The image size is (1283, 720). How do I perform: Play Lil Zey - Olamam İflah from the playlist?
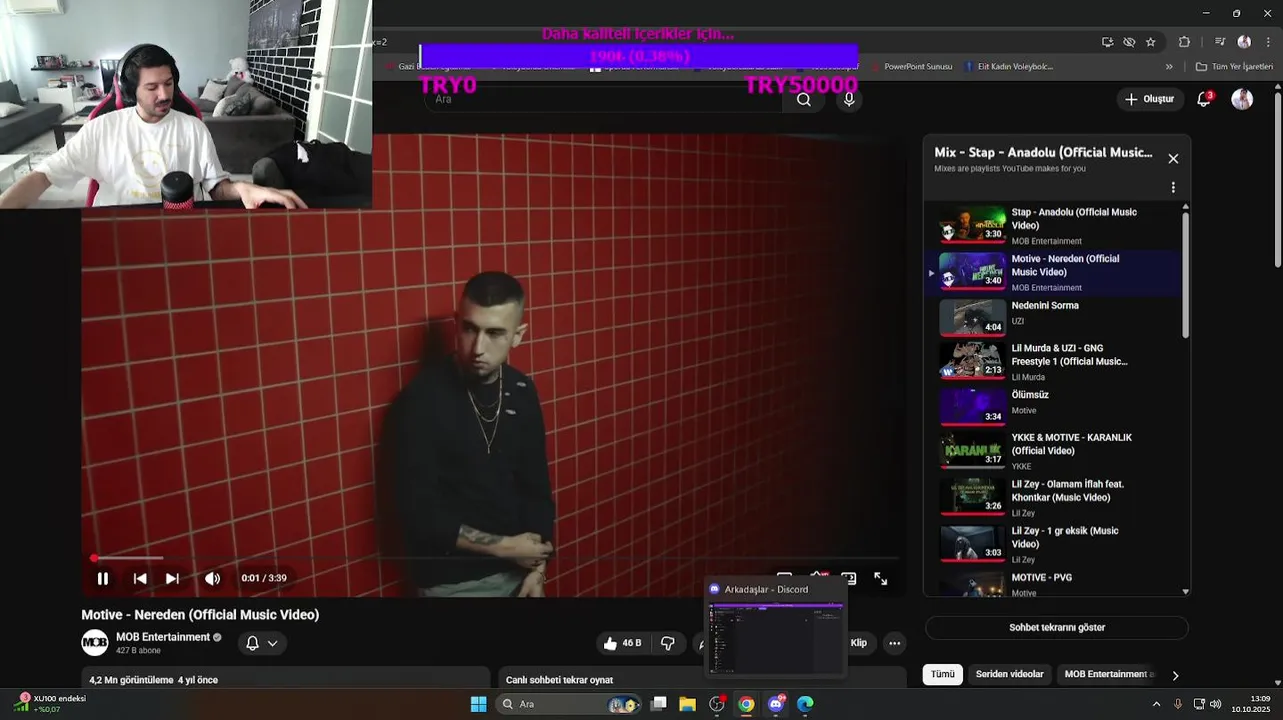[x=1054, y=497]
